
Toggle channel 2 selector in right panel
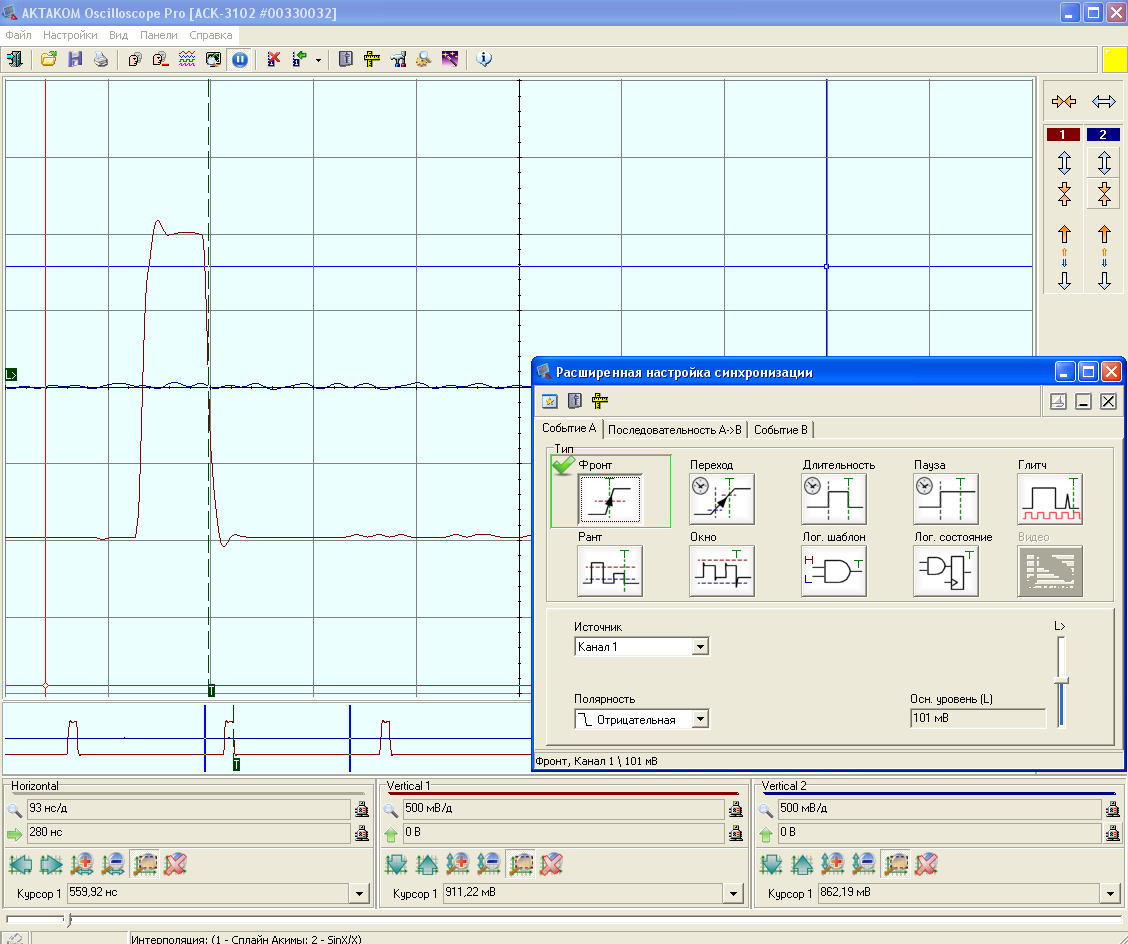coord(1103,134)
